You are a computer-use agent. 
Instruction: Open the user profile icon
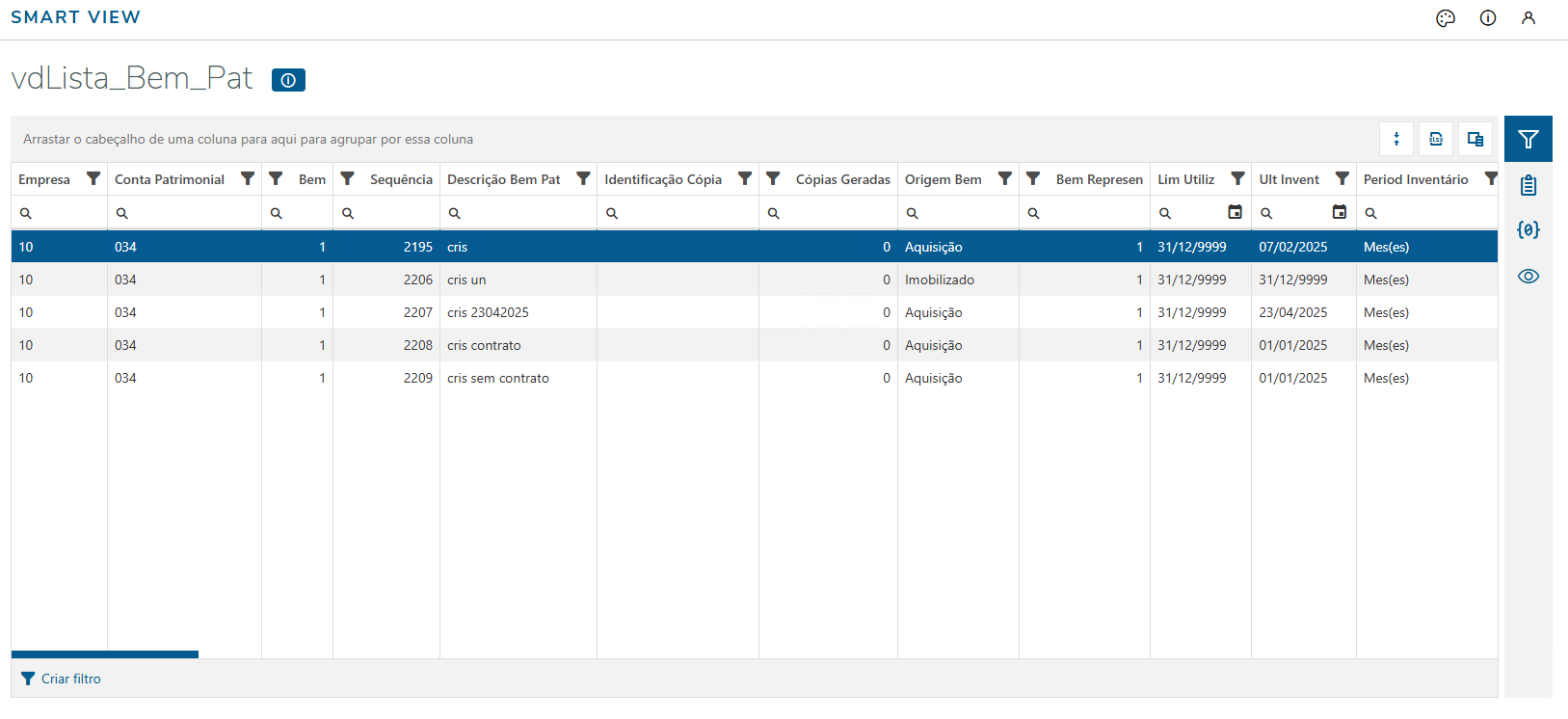(1528, 18)
